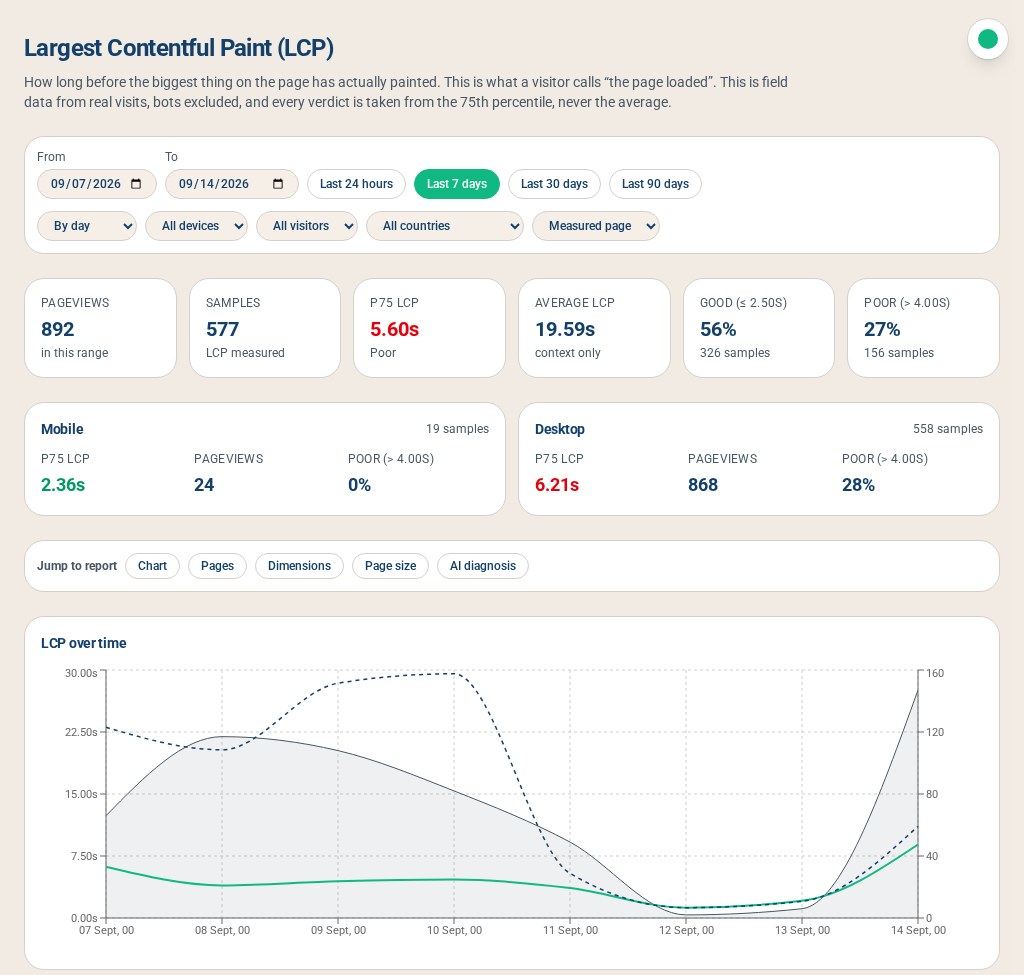Click the P75 LCP value 5.60s
Image resolution: width=1024 pixels, height=975 pixels.
[394, 330]
